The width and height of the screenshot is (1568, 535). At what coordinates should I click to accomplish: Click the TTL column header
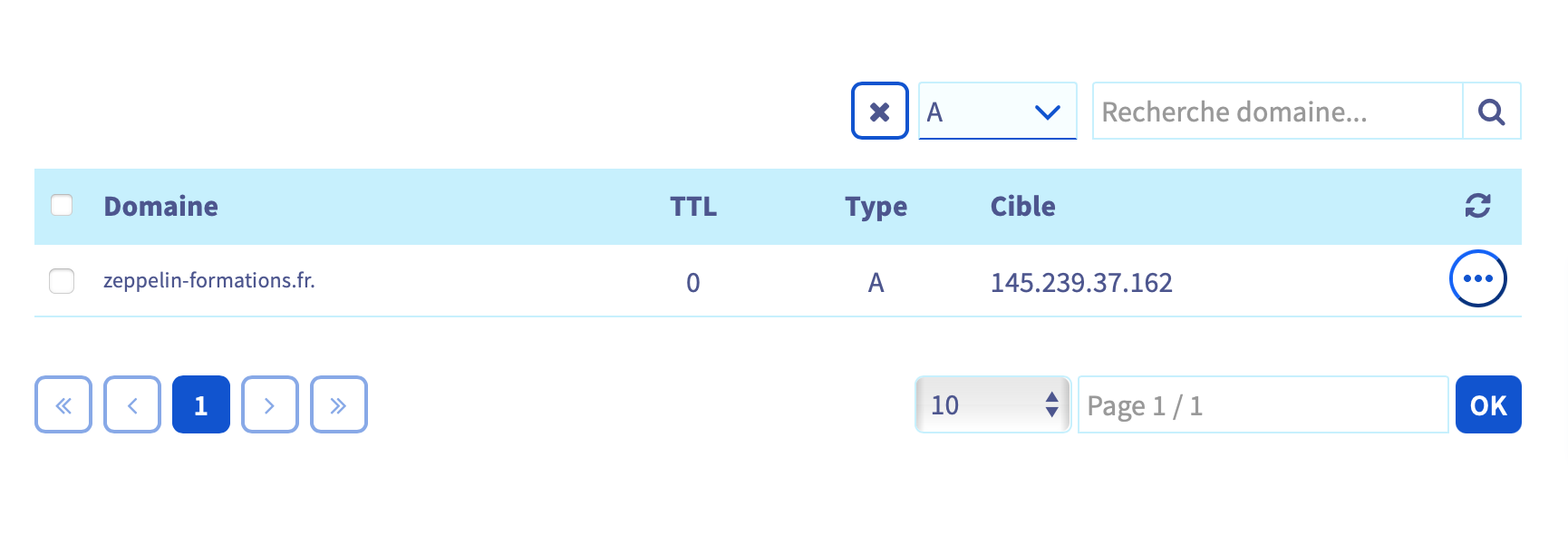click(693, 207)
